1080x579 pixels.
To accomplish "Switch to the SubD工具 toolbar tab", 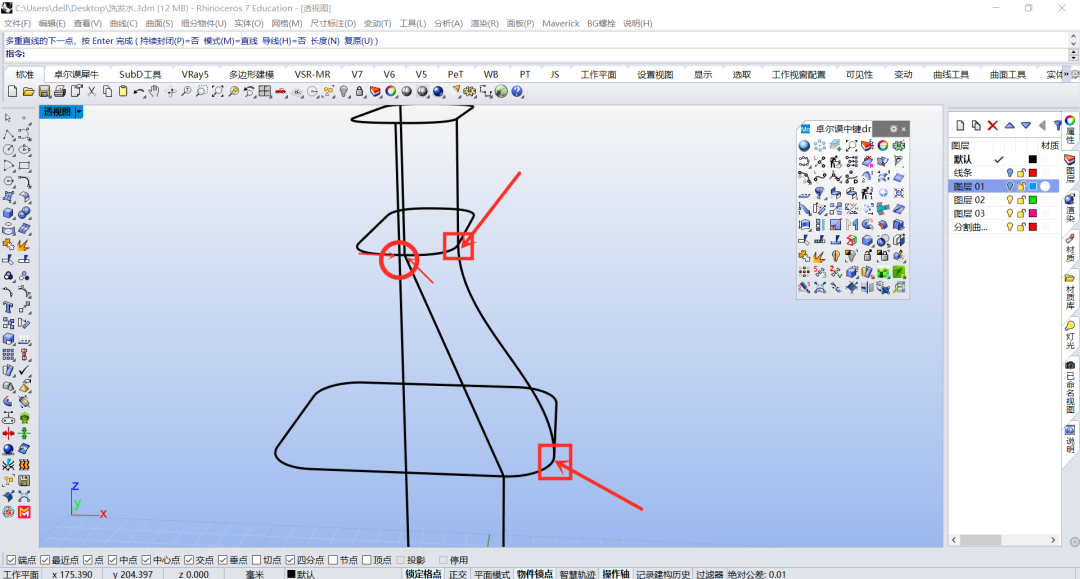I will point(140,74).
